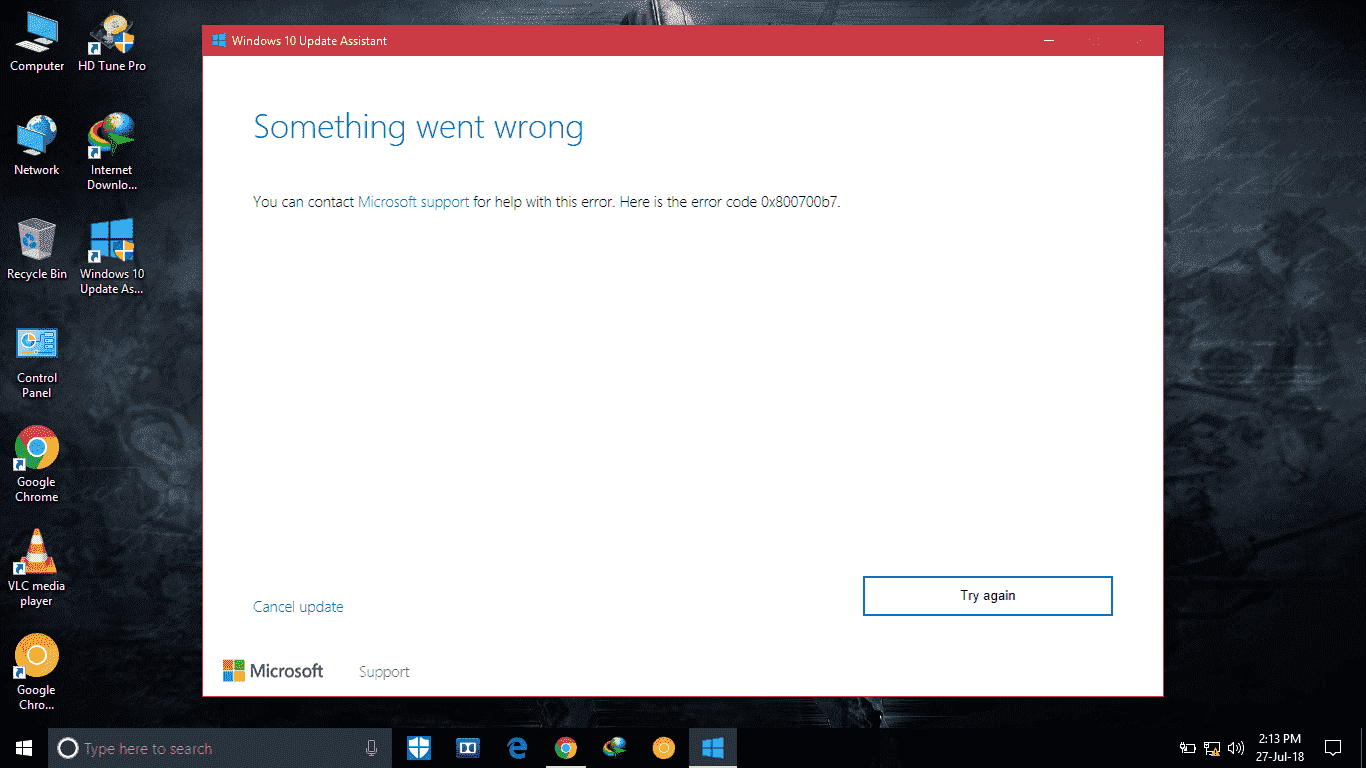Image resolution: width=1366 pixels, height=768 pixels.
Task: Open the network warning tray icon
Action: [1212, 748]
